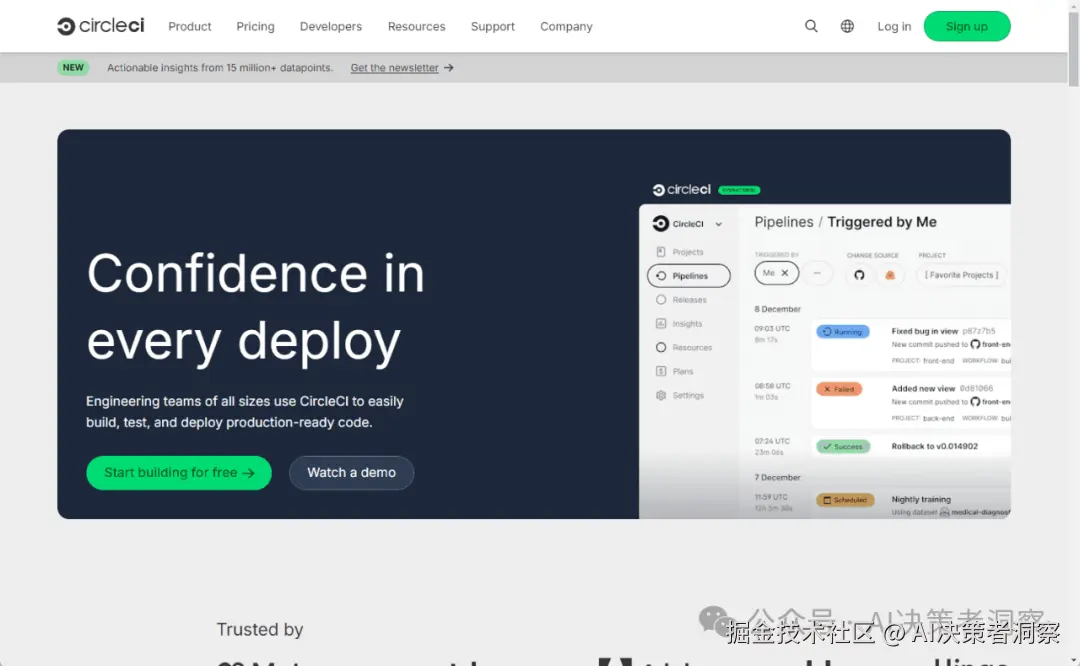Expand the CircleCI organization dropdown in preview
This screenshot has height=666, width=1080.
tap(718, 224)
